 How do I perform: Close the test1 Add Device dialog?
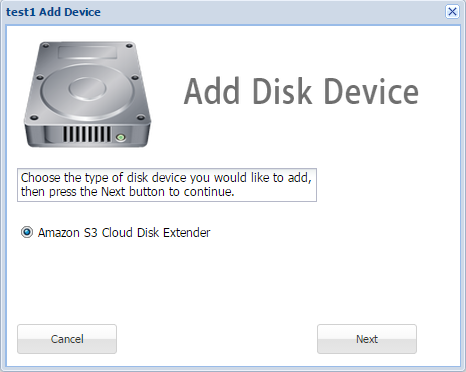452,12
